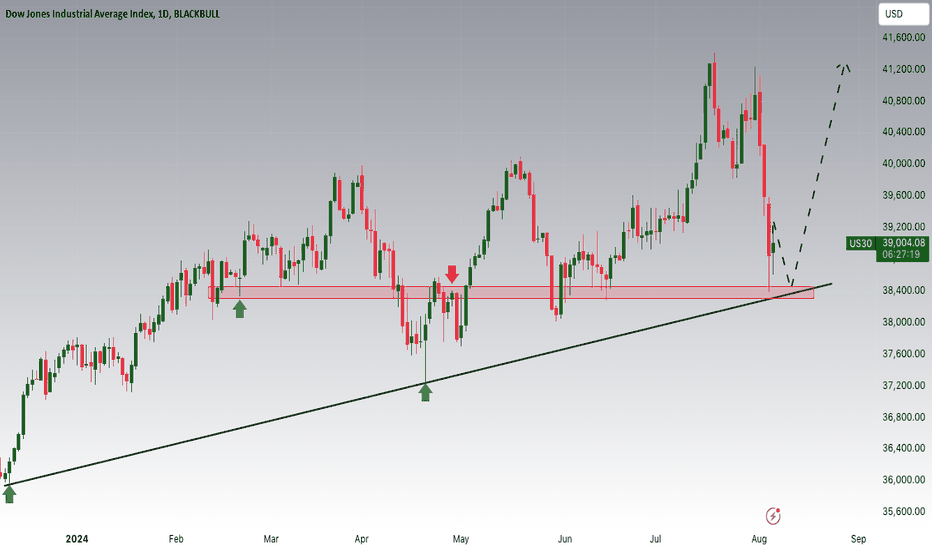The height and width of the screenshot is (550, 932).
Task: Click the 37,200.00 price axis label
Action: tap(903, 385)
